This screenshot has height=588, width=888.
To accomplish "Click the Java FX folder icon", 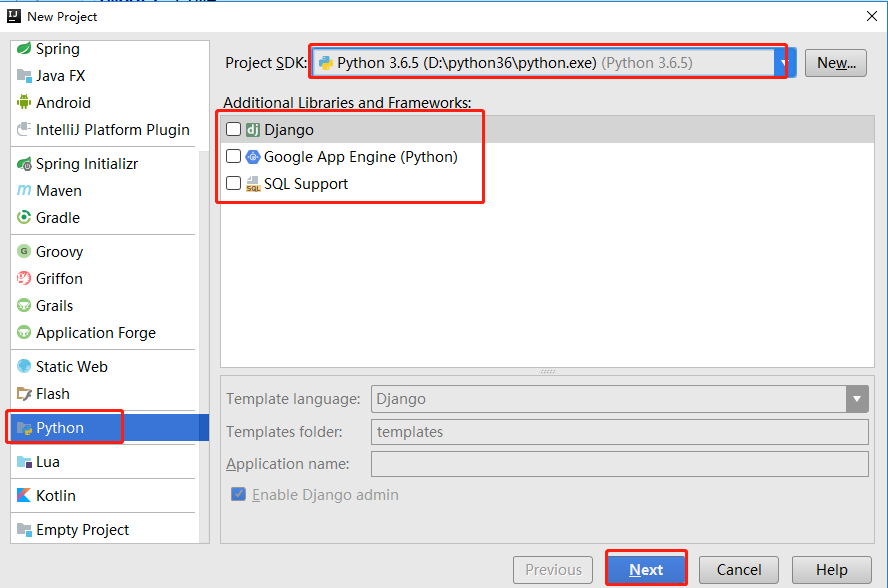I will [x=24, y=76].
